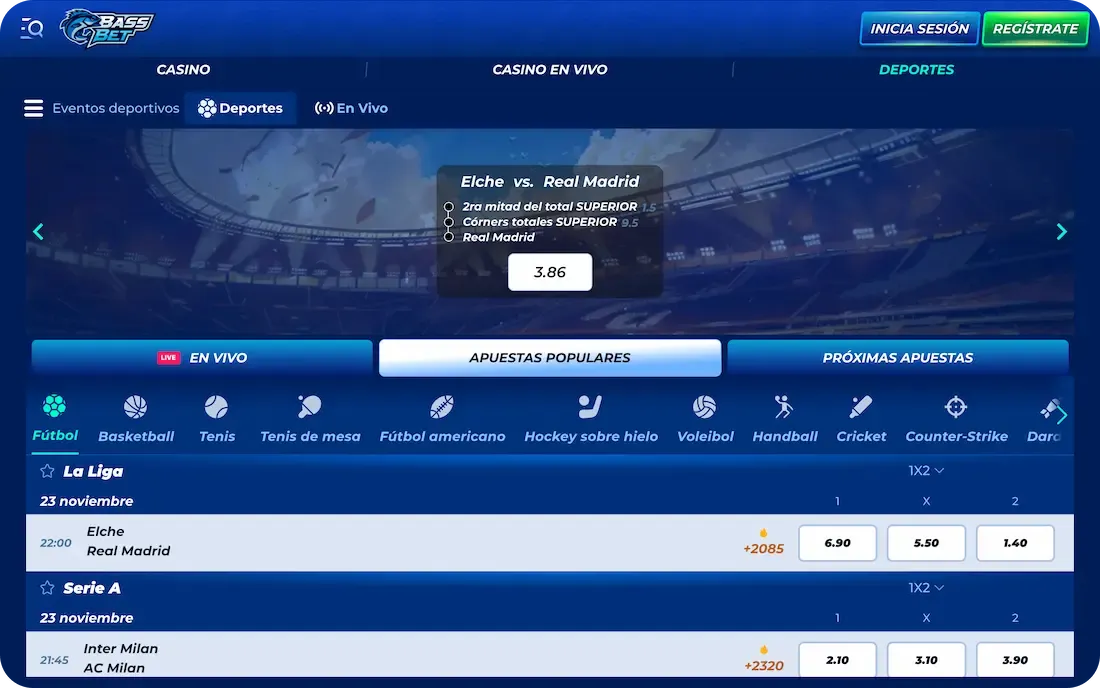Viewport: 1100px width, 688px height.
Task: Show more sports with right chevron
Action: pyautogui.click(x=1062, y=414)
